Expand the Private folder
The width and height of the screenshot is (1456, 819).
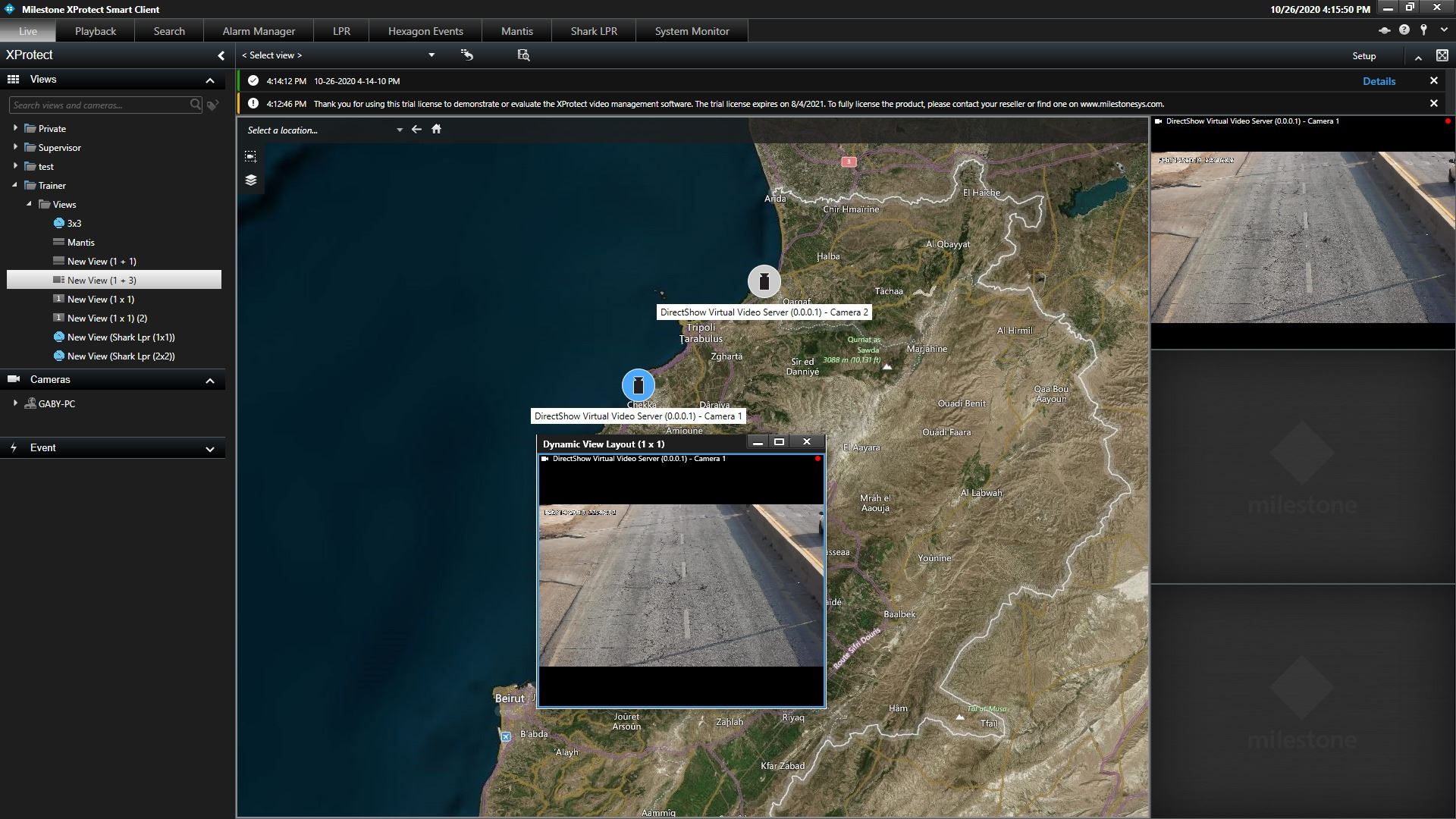click(x=15, y=128)
